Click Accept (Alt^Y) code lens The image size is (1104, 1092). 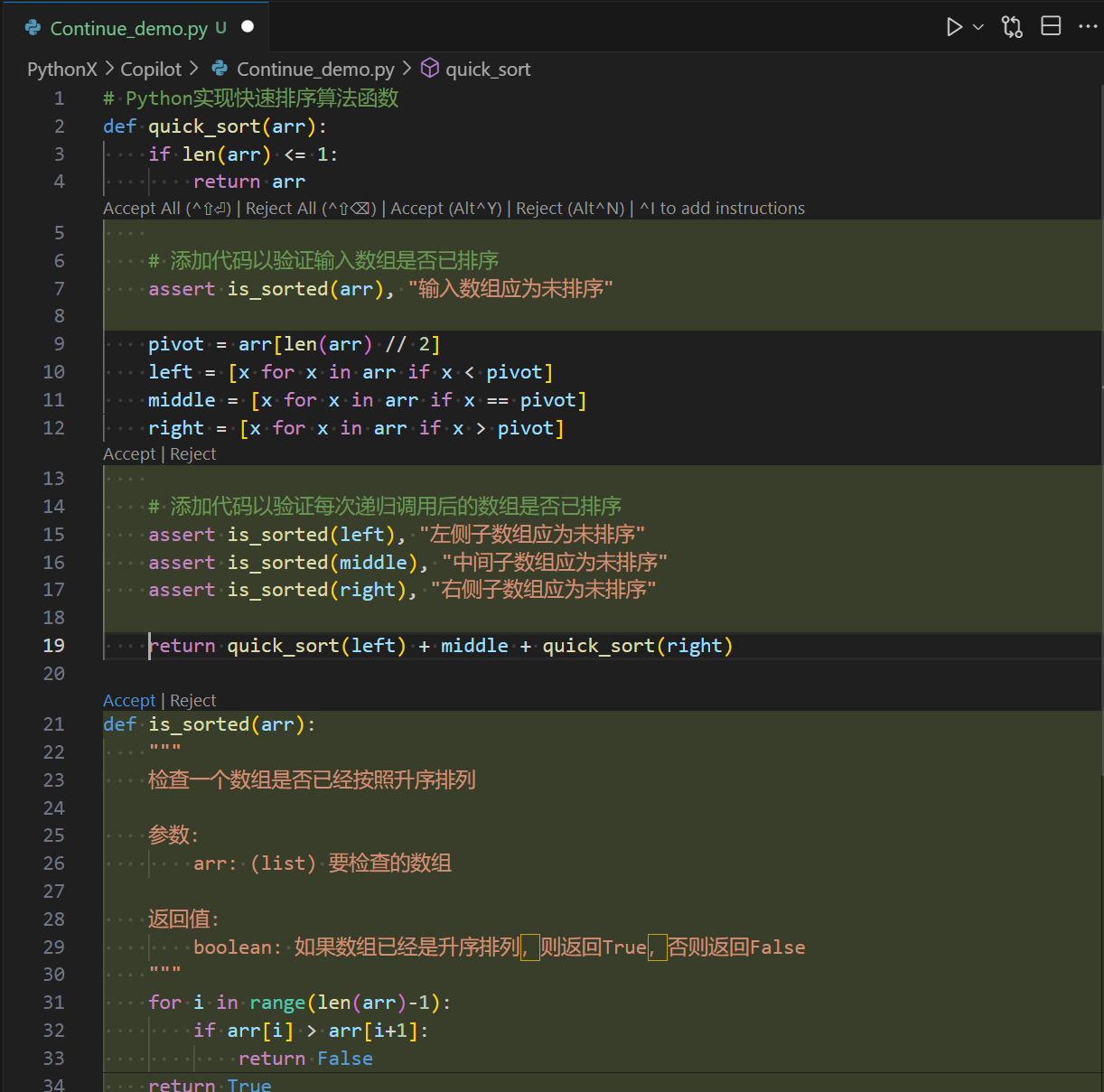click(446, 209)
